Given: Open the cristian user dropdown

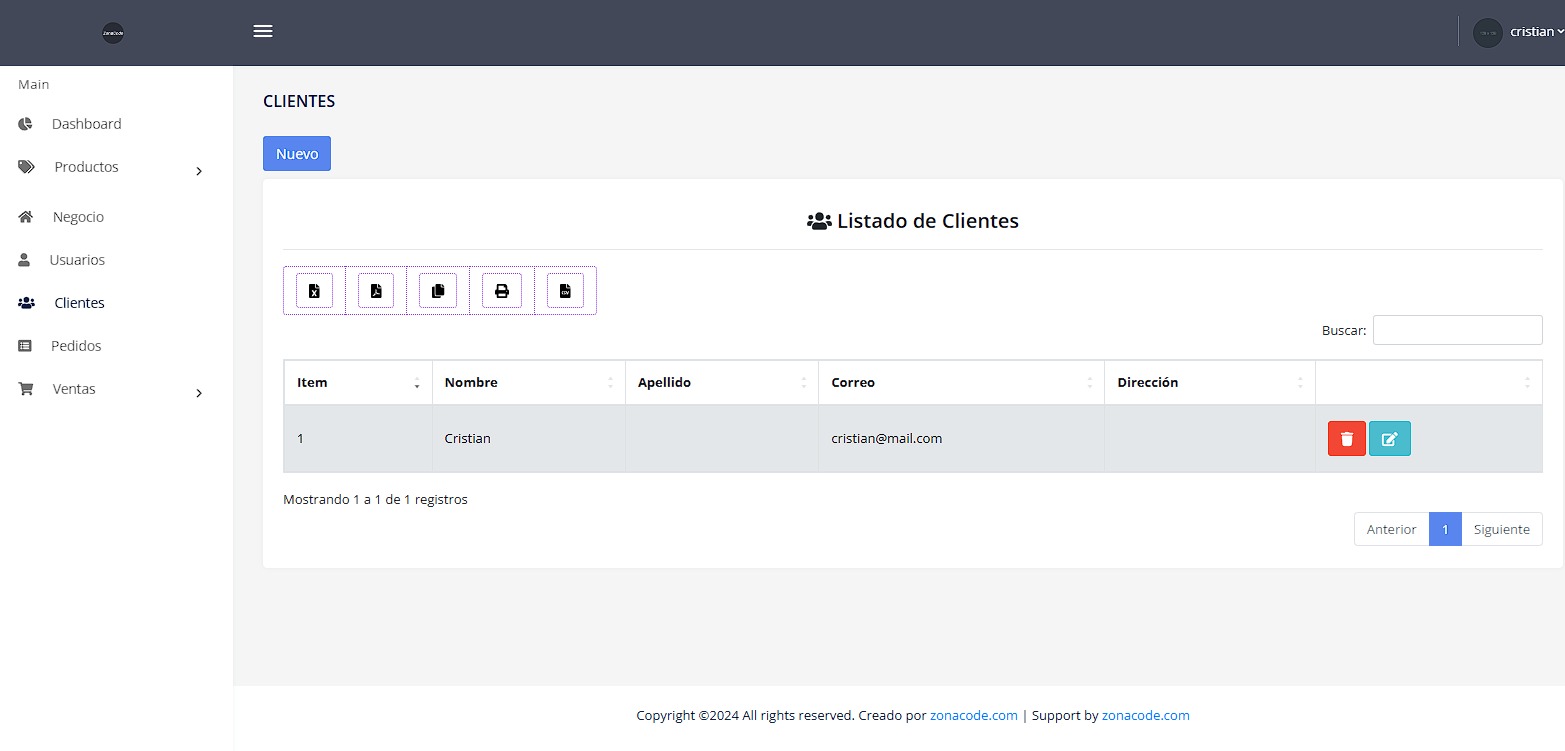Looking at the screenshot, I should tap(1536, 32).
